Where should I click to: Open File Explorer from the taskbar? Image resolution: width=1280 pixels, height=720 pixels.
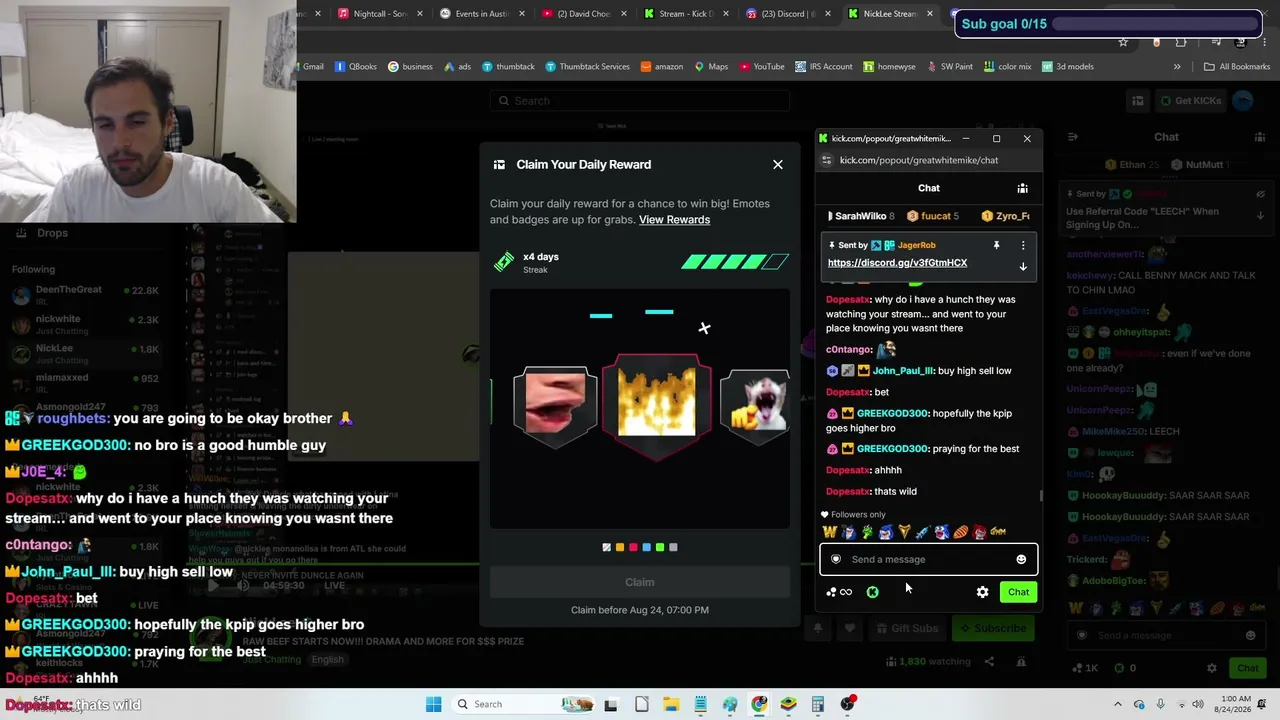[671, 704]
